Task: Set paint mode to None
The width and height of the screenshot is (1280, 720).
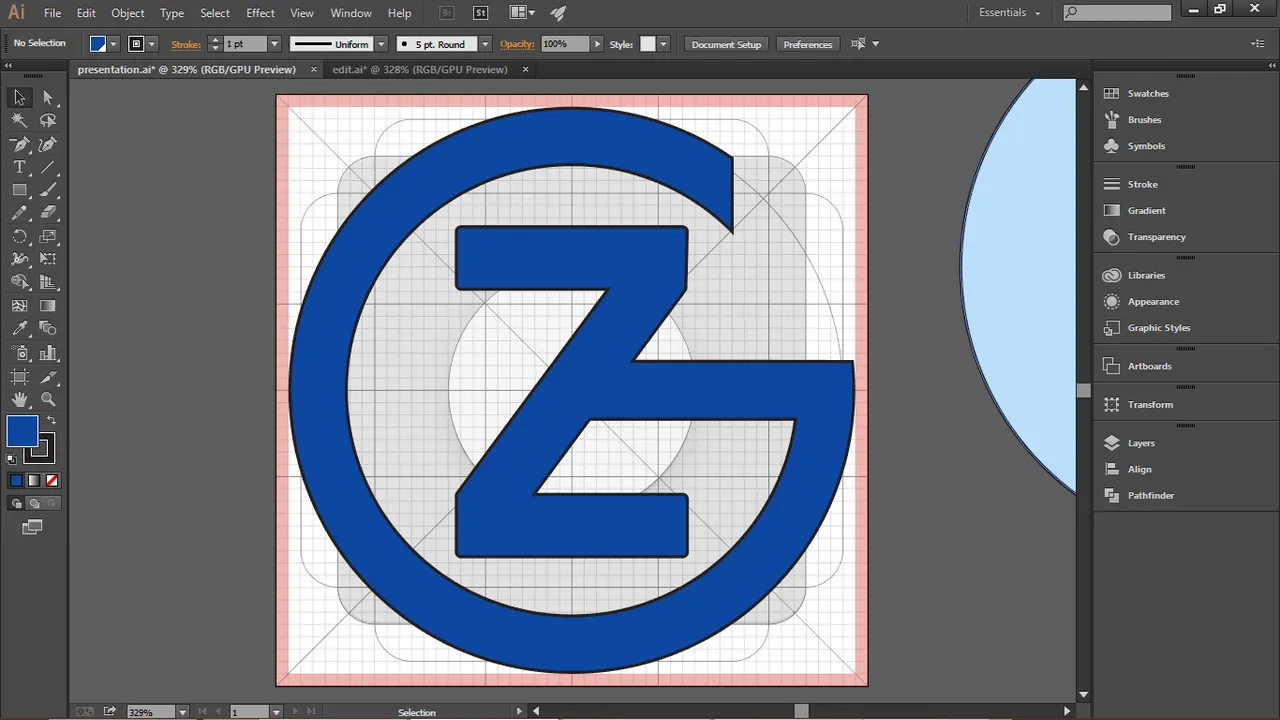Action: click(x=52, y=480)
